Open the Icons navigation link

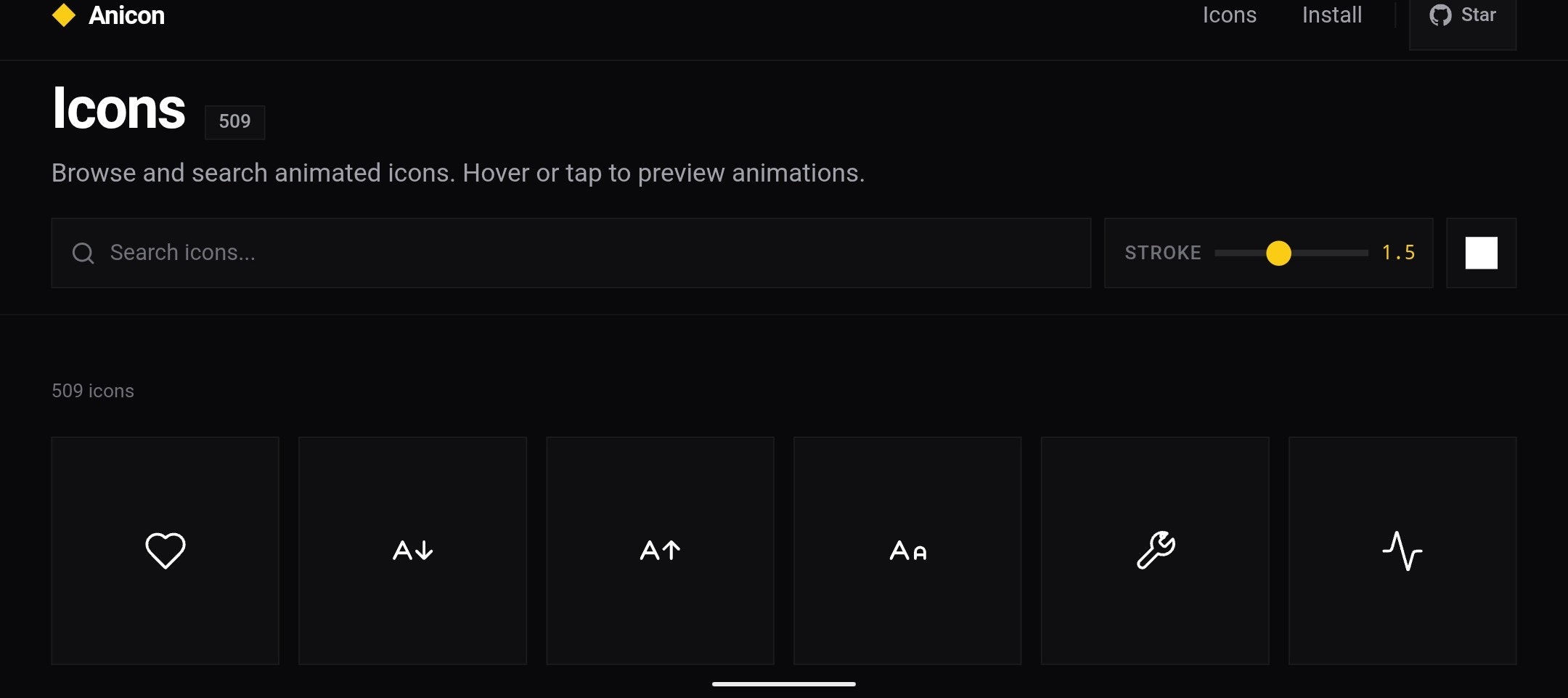[x=1229, y=15]
